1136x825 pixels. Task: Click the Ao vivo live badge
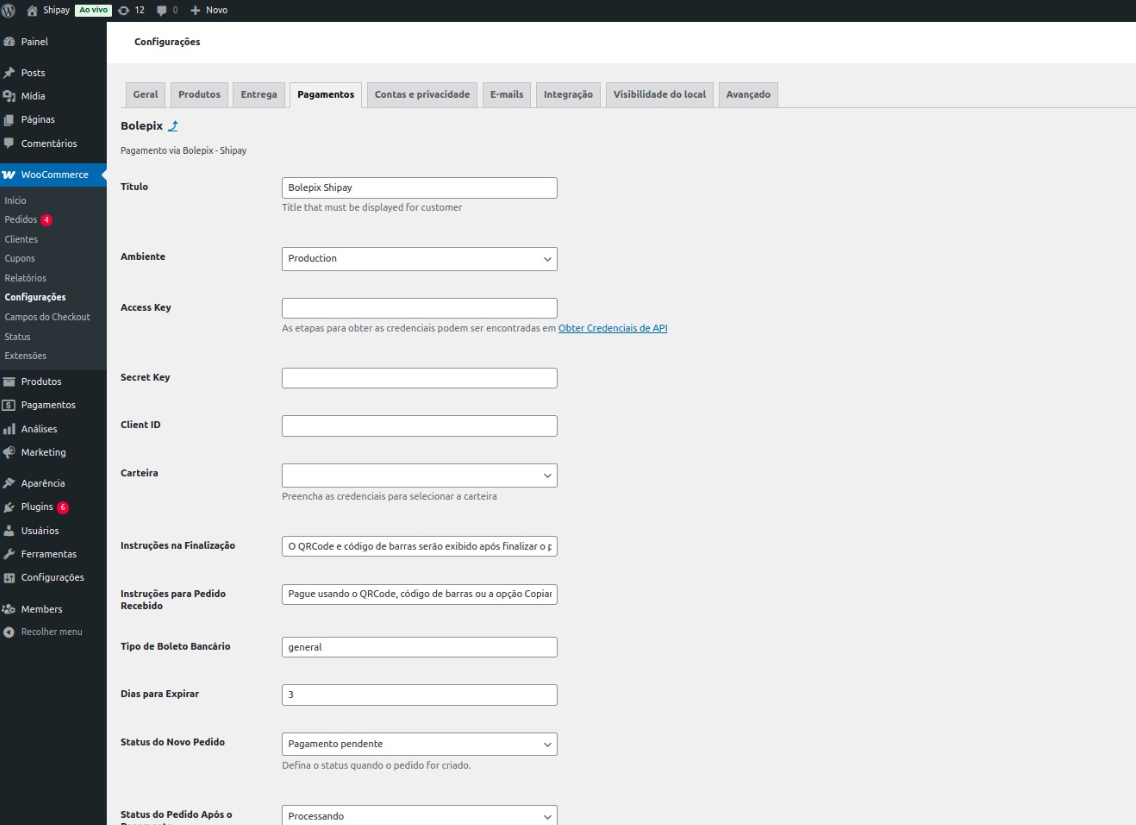click(x=93, y=10)
